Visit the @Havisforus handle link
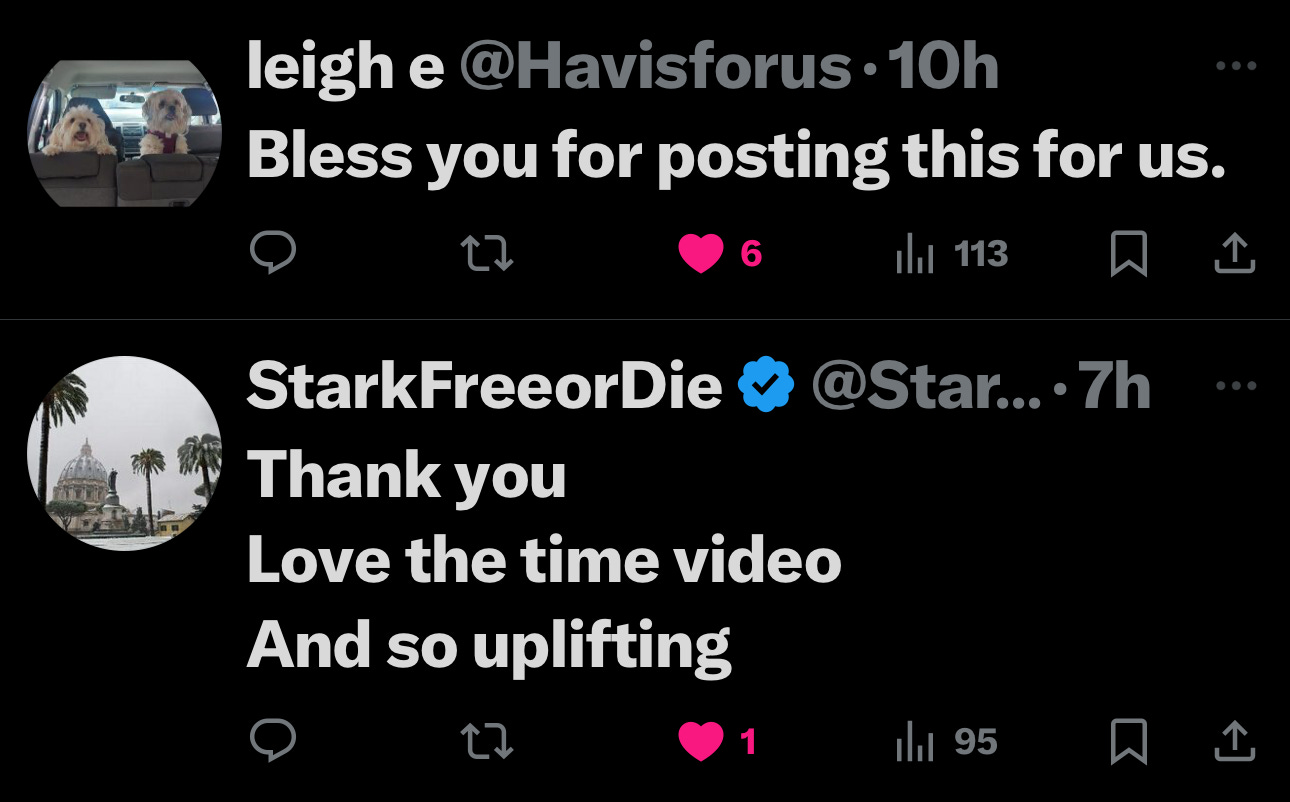 click(x=655, y=68)
